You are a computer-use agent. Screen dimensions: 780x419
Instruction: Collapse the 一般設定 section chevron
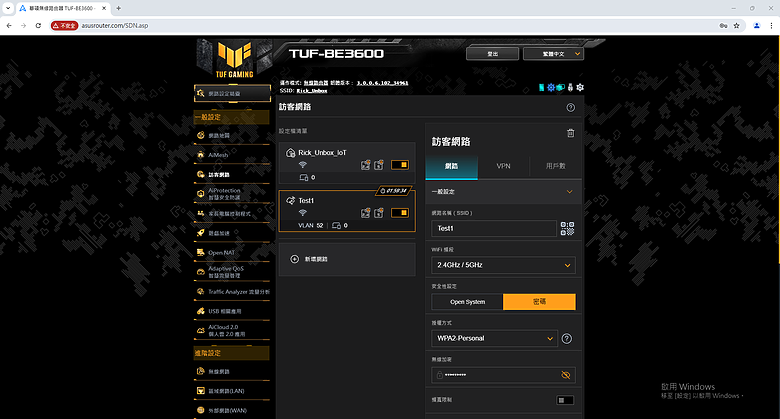pos(570,192)
